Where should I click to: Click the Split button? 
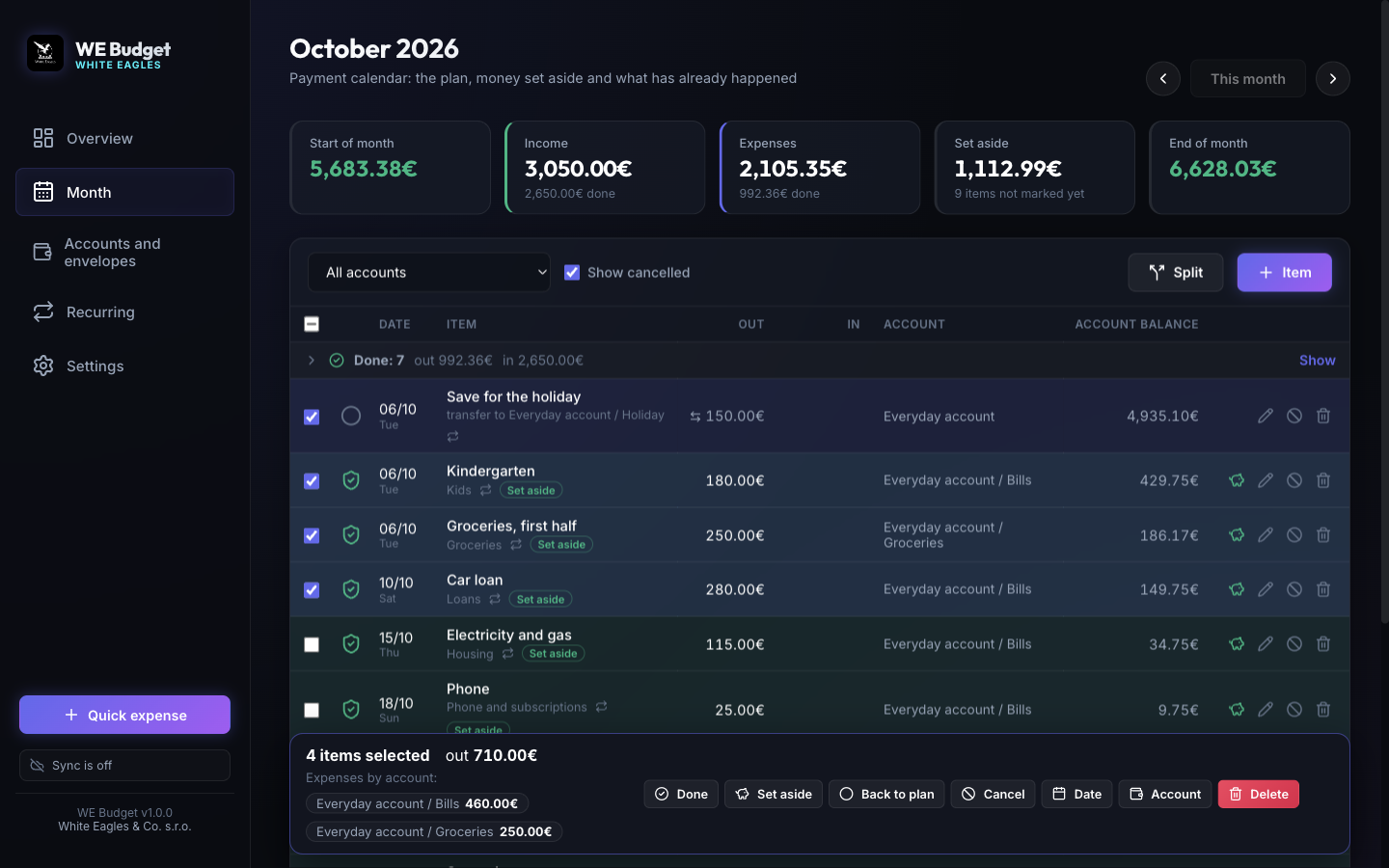1176,272
